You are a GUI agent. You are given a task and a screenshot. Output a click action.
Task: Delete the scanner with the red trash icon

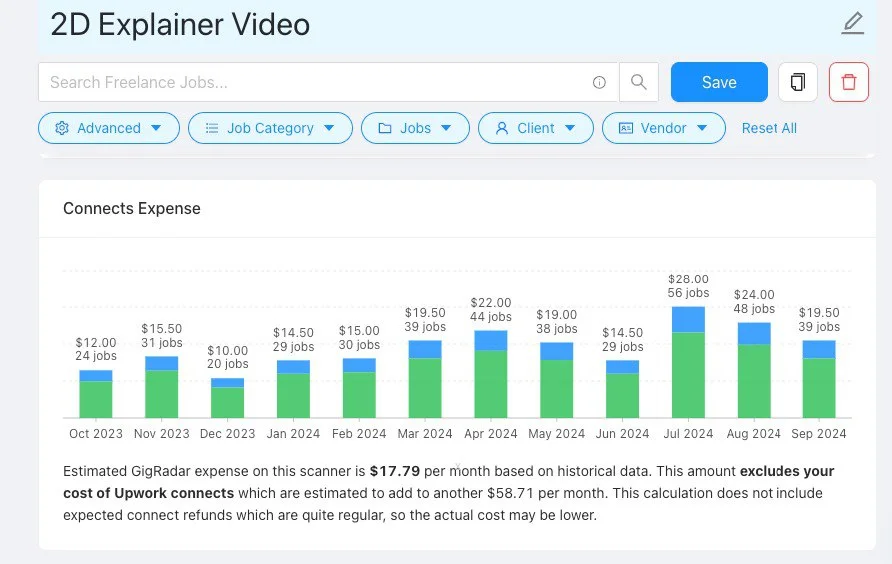coord(849,82)
